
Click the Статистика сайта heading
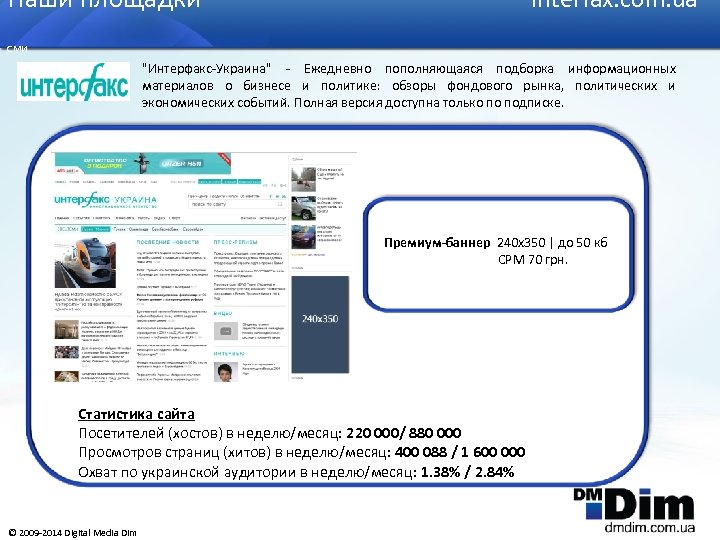click(x=136, y=414)
